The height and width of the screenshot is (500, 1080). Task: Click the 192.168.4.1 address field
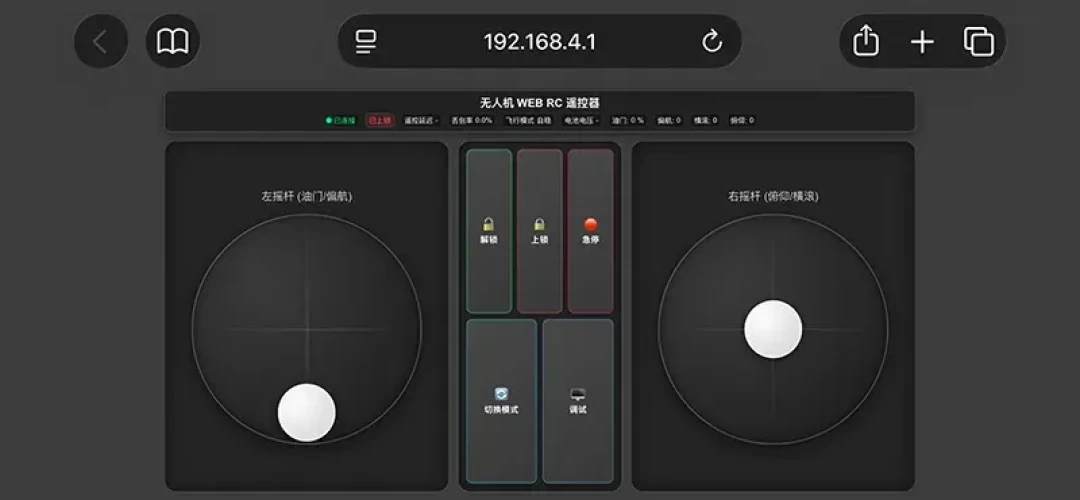click(539, 41)
